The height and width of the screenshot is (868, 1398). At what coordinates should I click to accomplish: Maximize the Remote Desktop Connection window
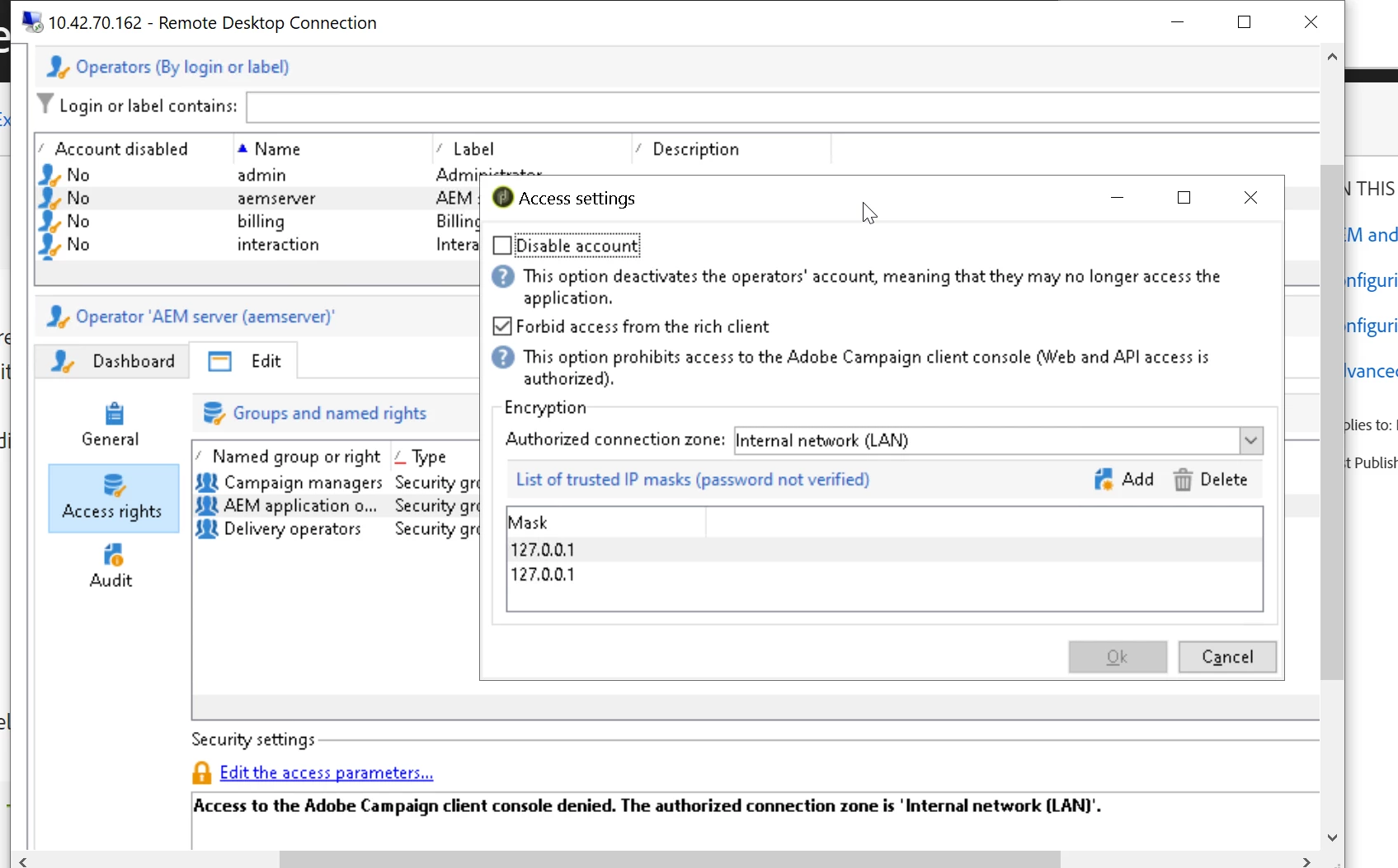tap(1244, 22)
